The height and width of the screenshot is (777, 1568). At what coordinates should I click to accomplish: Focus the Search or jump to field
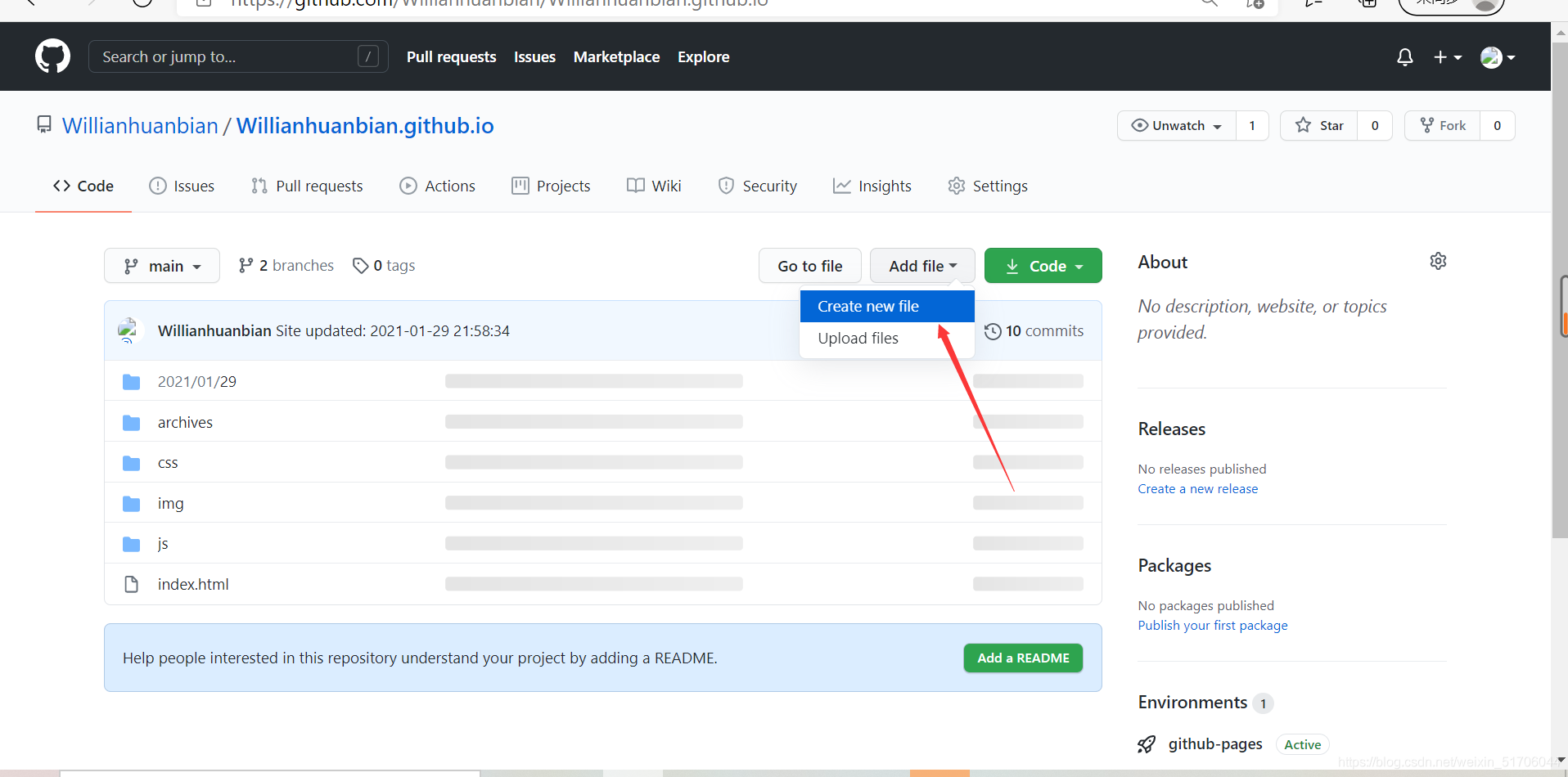tap(238, 56)
